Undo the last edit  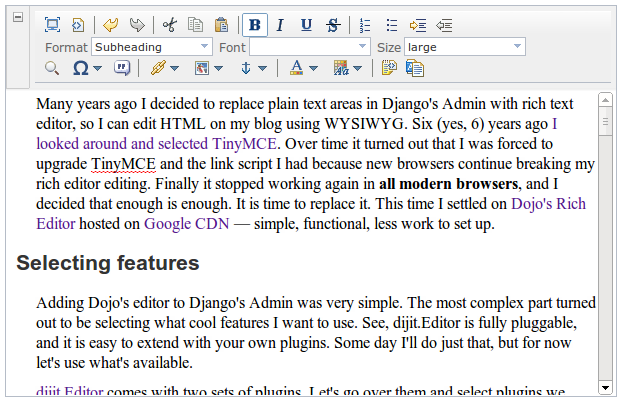pos(111,25)
